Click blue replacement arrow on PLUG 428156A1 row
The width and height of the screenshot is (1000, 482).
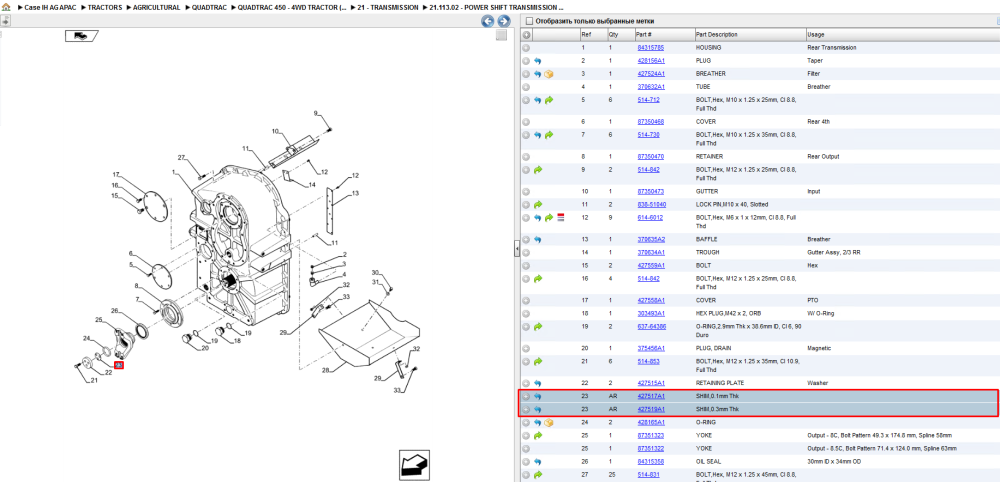[538, 61]
